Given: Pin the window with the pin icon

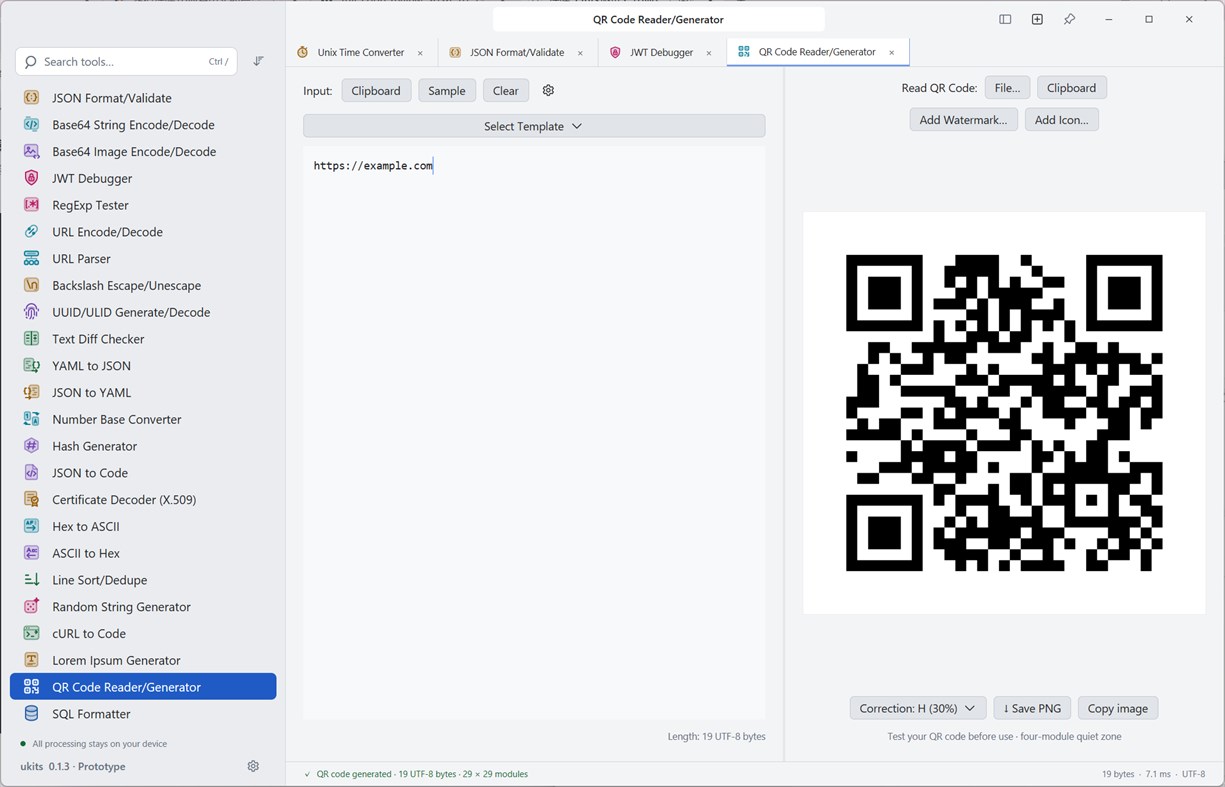Looking at the screenshot, I should click(1069, 19).
